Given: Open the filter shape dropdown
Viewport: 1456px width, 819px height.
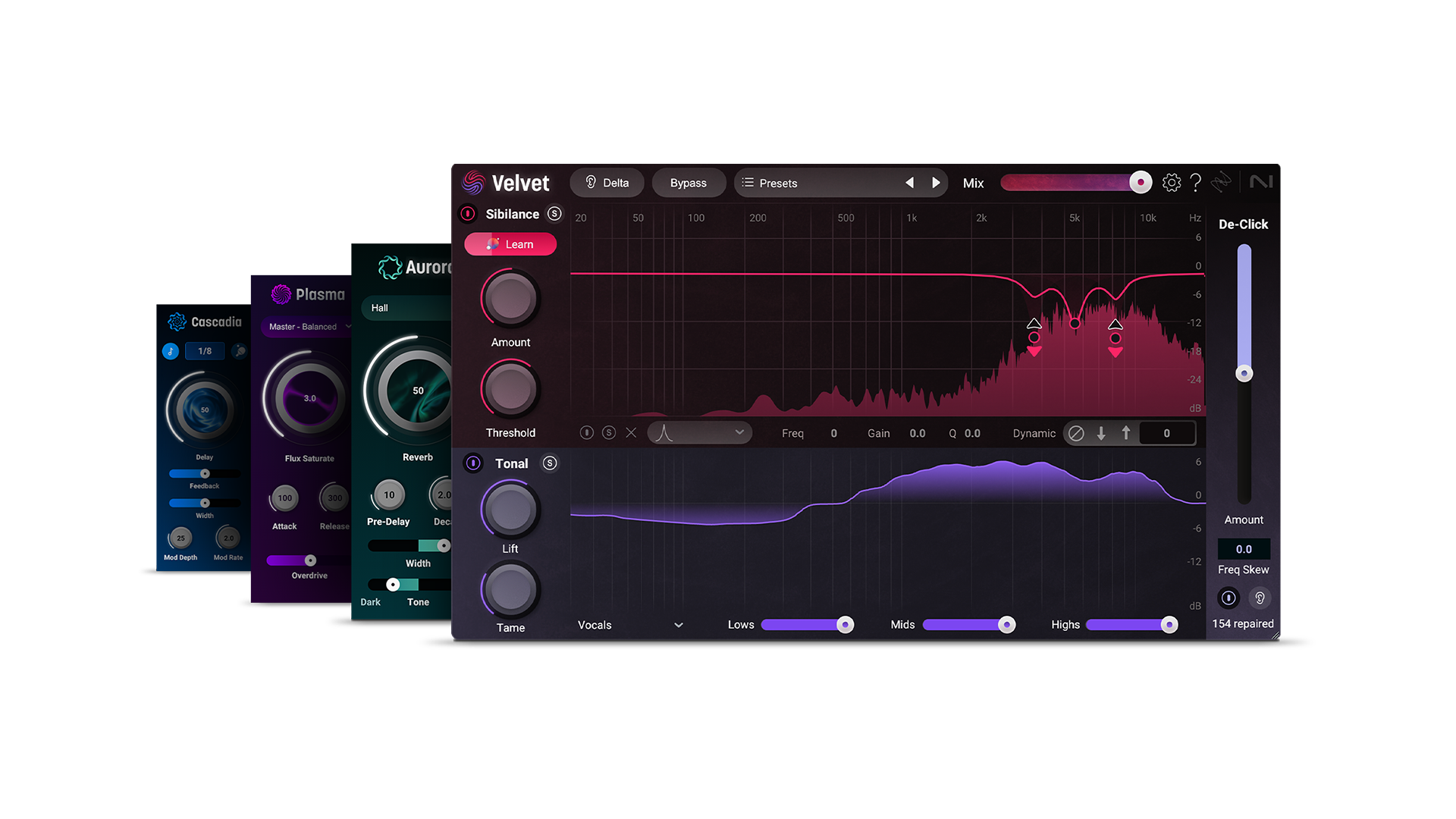Looking at the screenshot, I should [699, 432].
